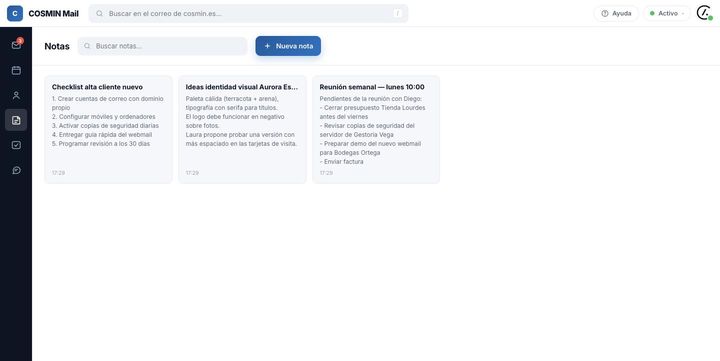Click '4. Entregar guía rápida del webmail'
720x361 pixels.
(x=102, y=135)
